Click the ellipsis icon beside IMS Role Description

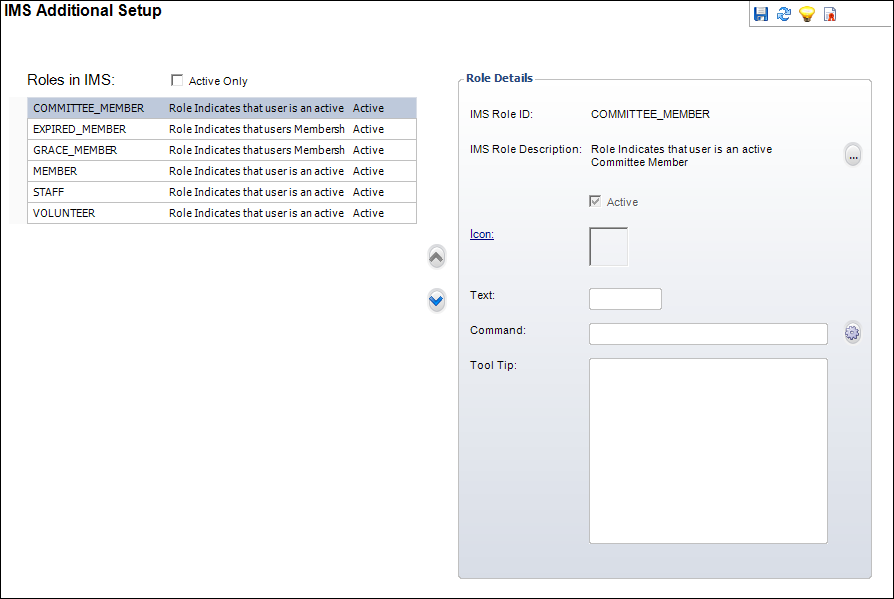(x=853, y=155)
